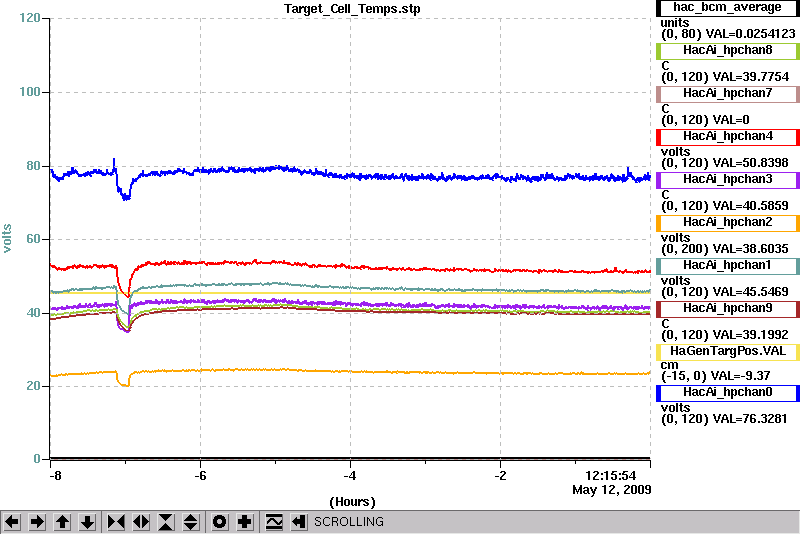The width and height of the screenshot is (800, 534).
Task: Click the 80 y-axis tick label
Action: pos(33,166)
